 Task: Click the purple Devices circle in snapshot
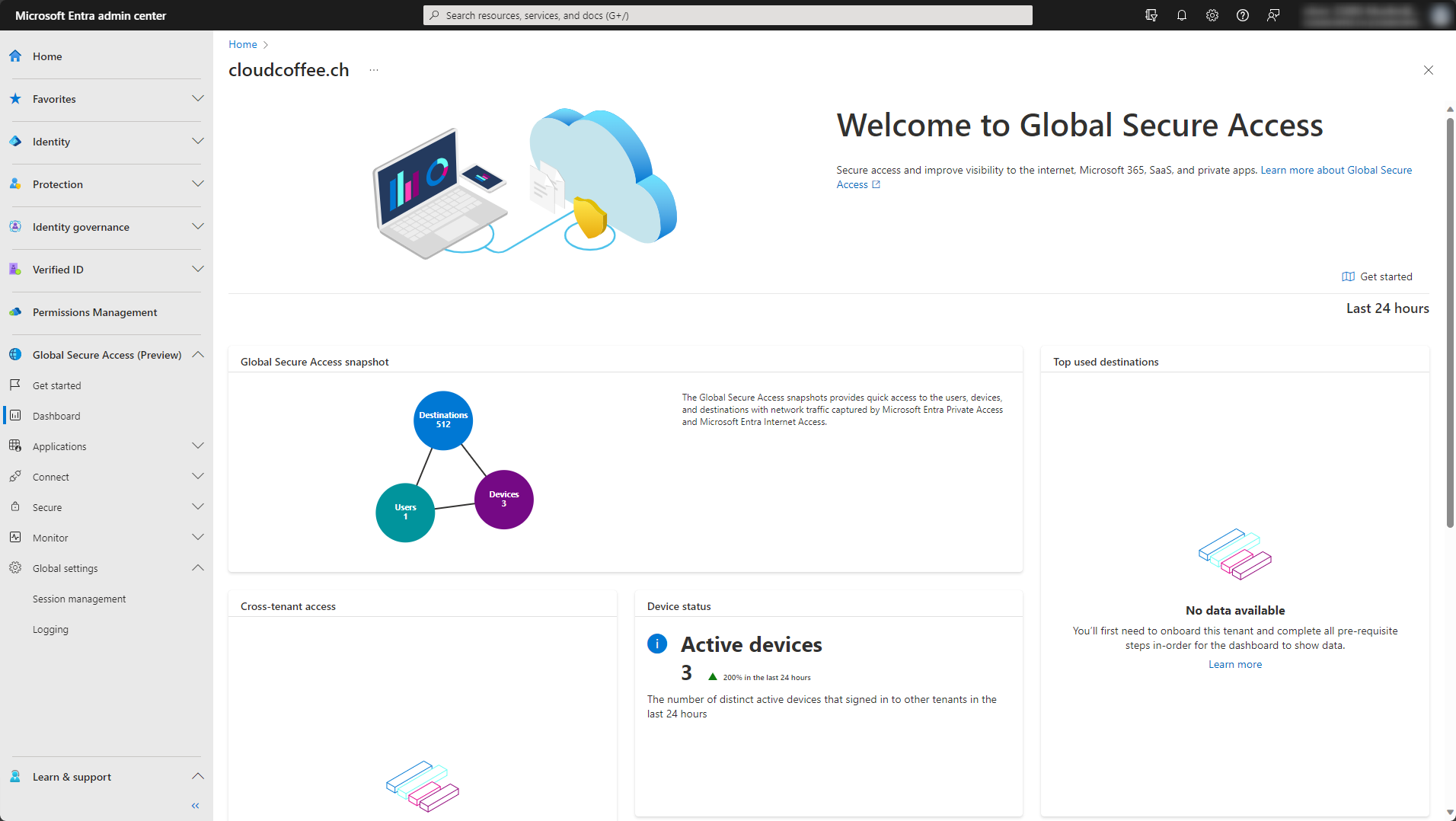[x=503, y=500]
